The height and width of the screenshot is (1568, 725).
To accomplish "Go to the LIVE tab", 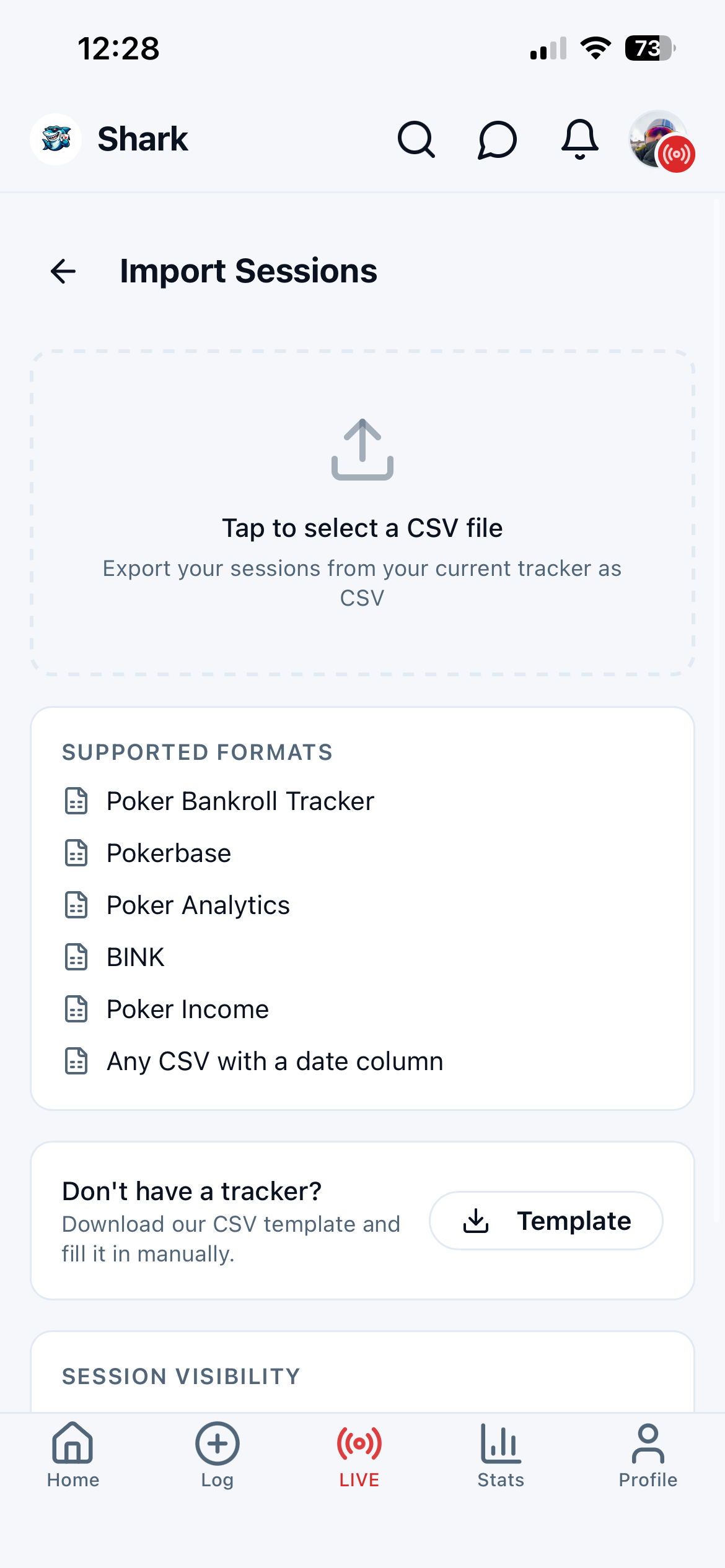I will pos(359,1455).
